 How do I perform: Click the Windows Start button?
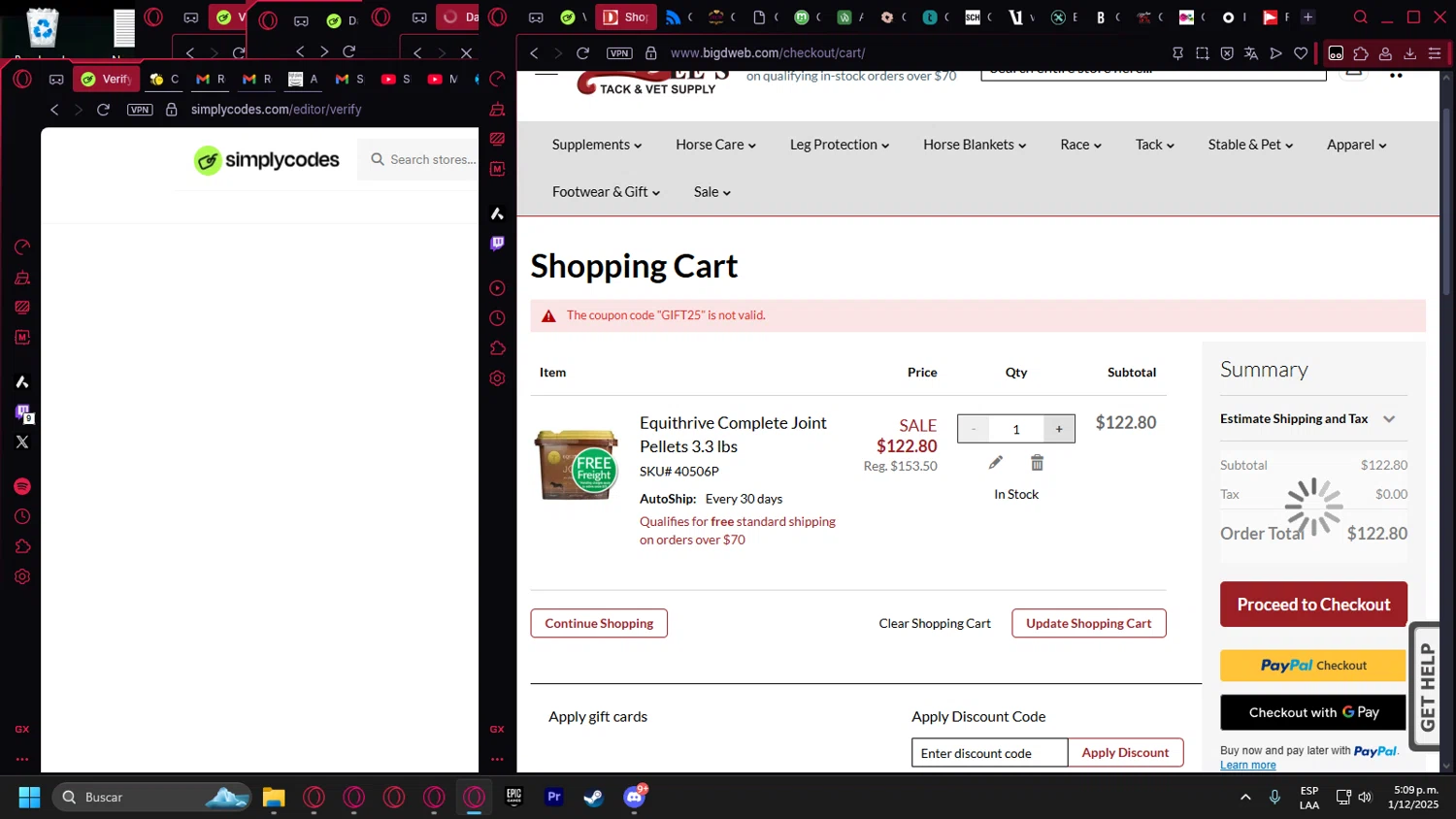pyautogui.click(x=29, y=798)
